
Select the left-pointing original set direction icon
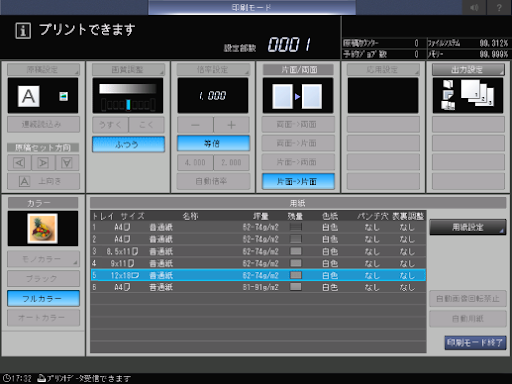(19, 163)
